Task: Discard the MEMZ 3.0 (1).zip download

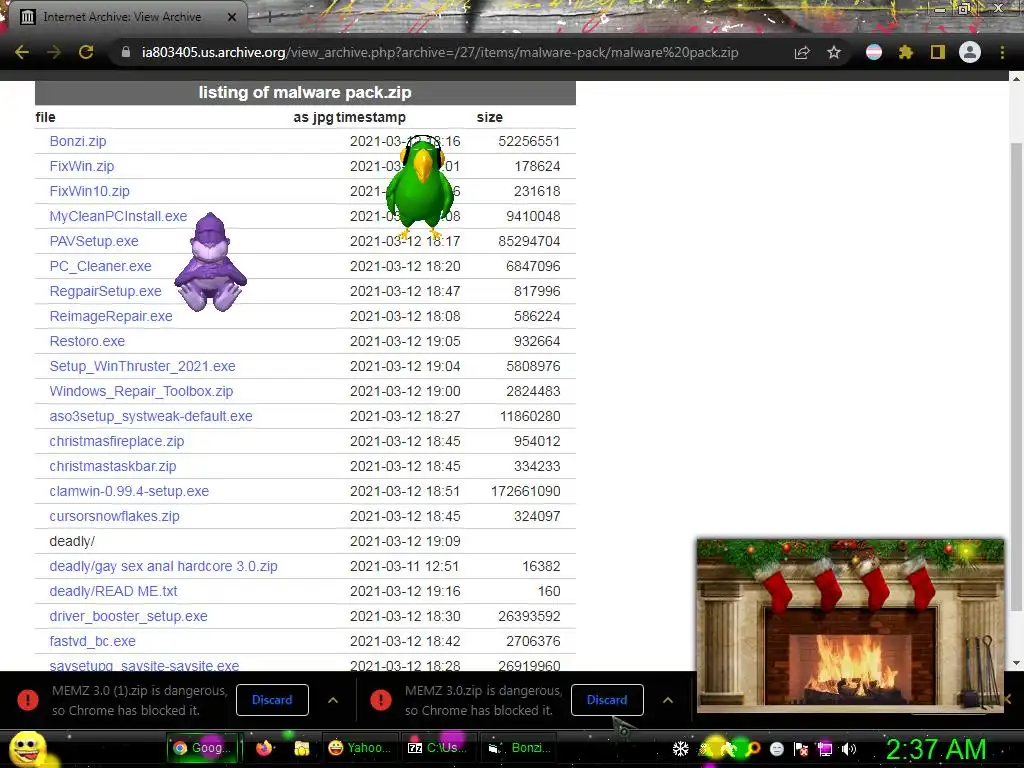Action: 272,700
